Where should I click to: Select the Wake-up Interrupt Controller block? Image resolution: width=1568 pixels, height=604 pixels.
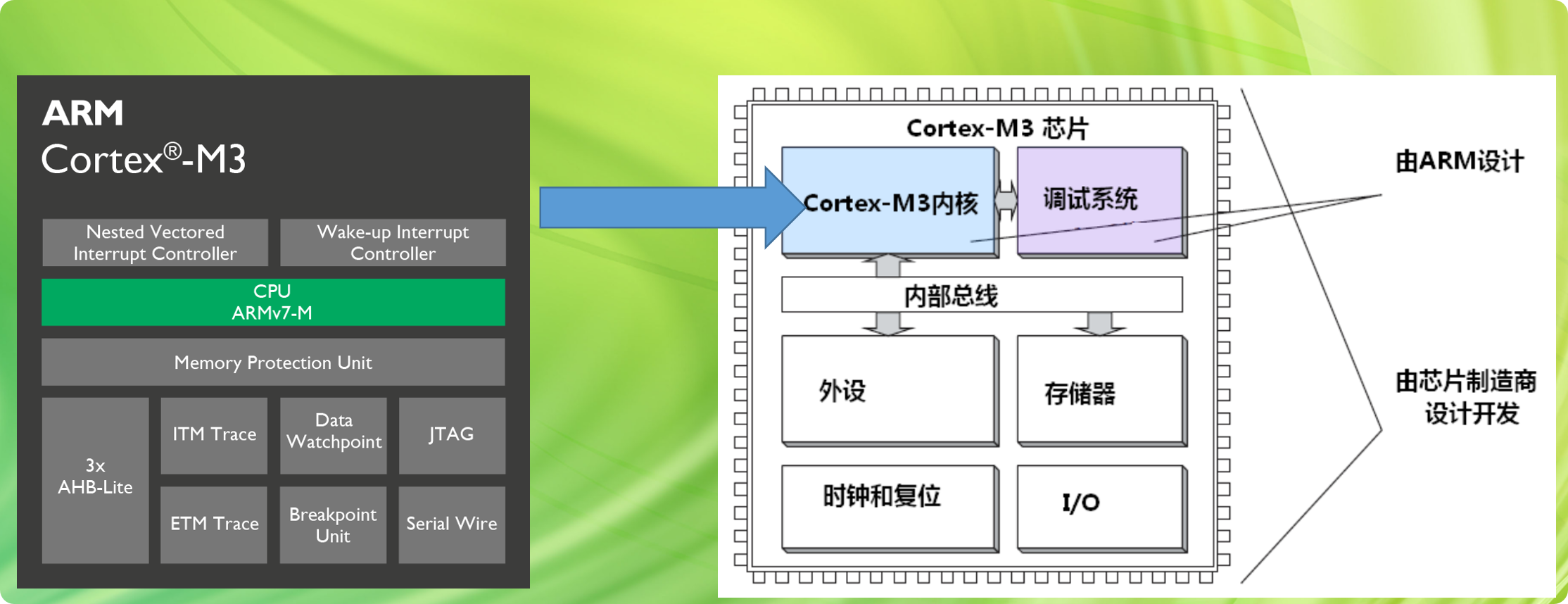tap(393, 242)
